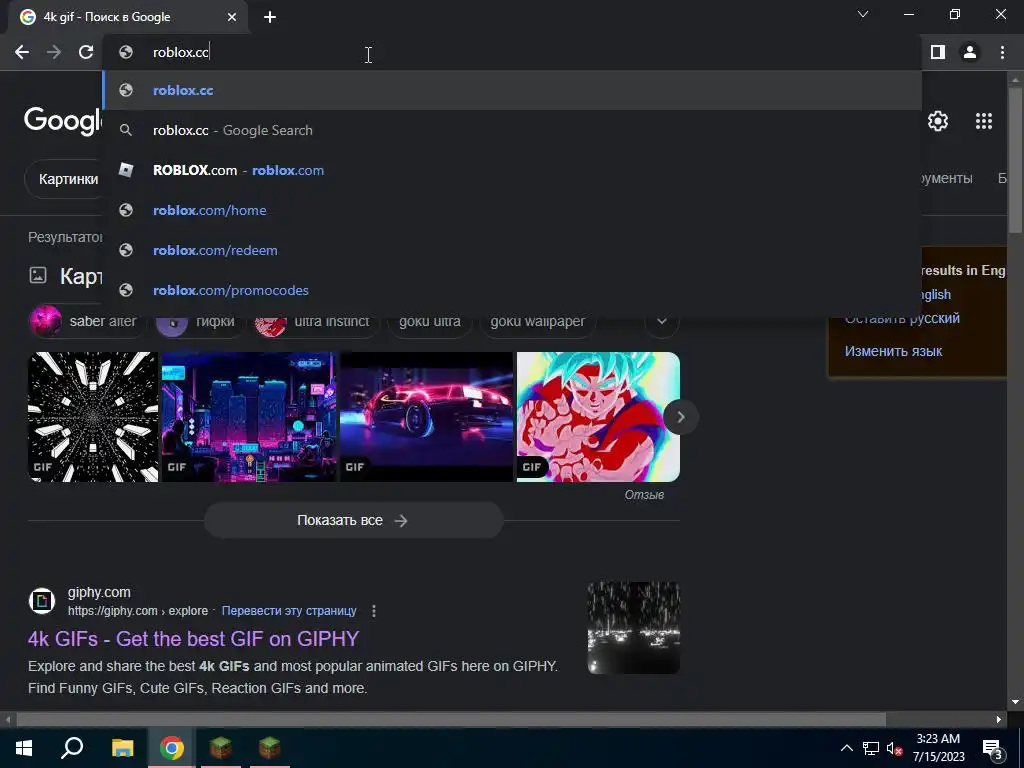Expand more image chips with chevron

(662, 321)
